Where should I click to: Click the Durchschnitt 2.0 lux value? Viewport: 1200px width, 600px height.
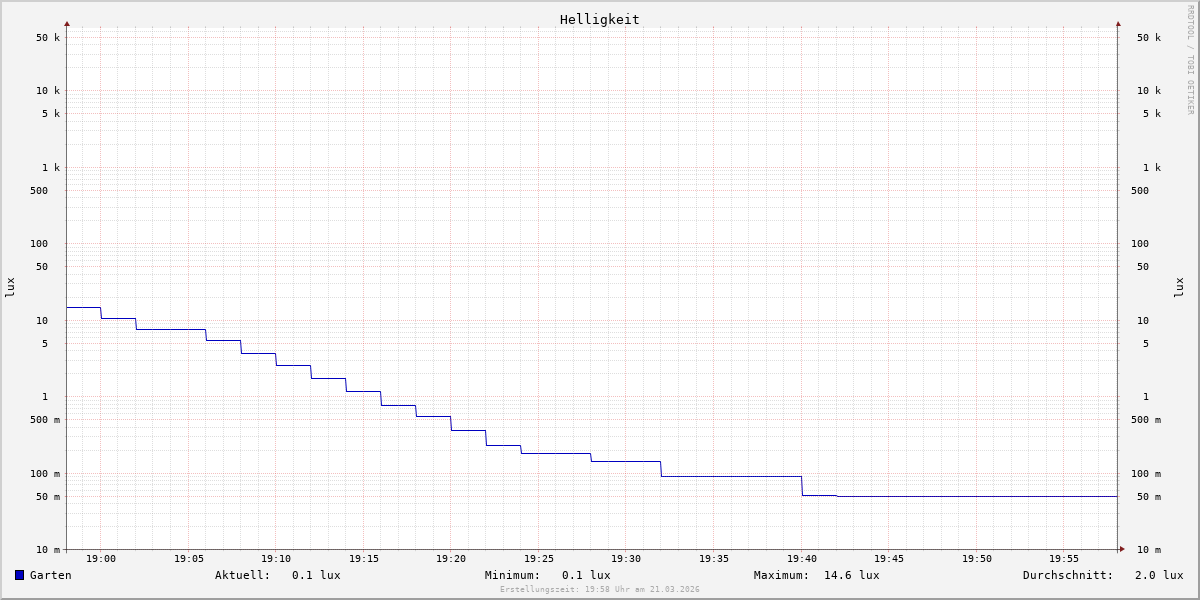[1158, 575]
